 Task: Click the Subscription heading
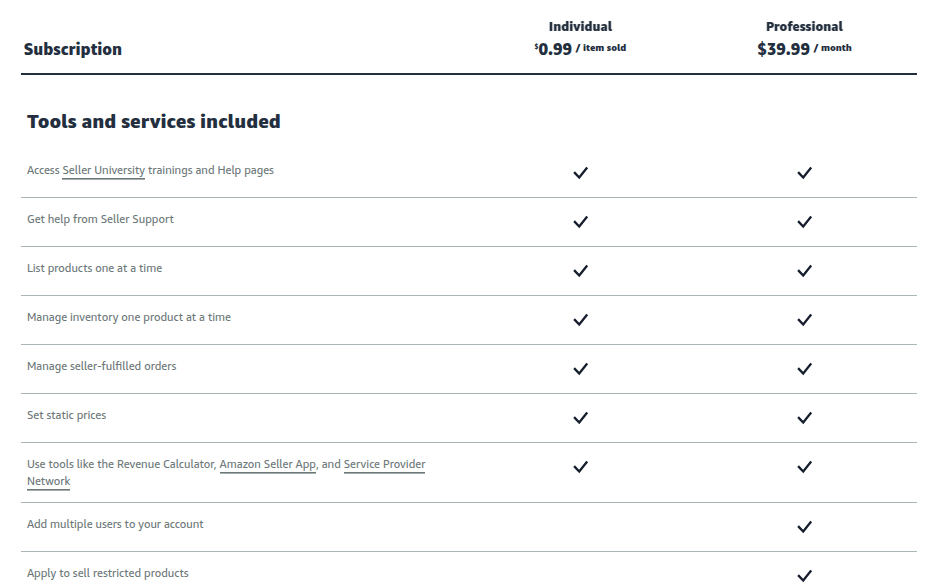coord(73,49)
